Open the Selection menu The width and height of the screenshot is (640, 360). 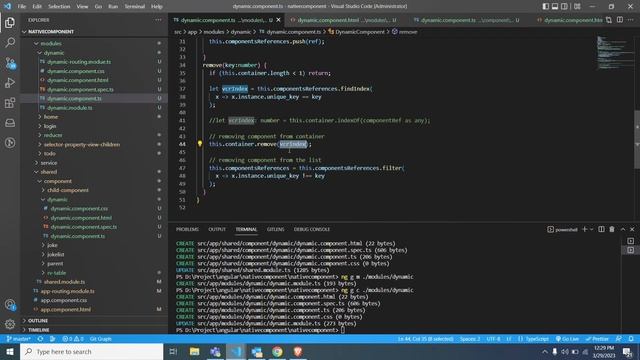(x=59, y=6)
